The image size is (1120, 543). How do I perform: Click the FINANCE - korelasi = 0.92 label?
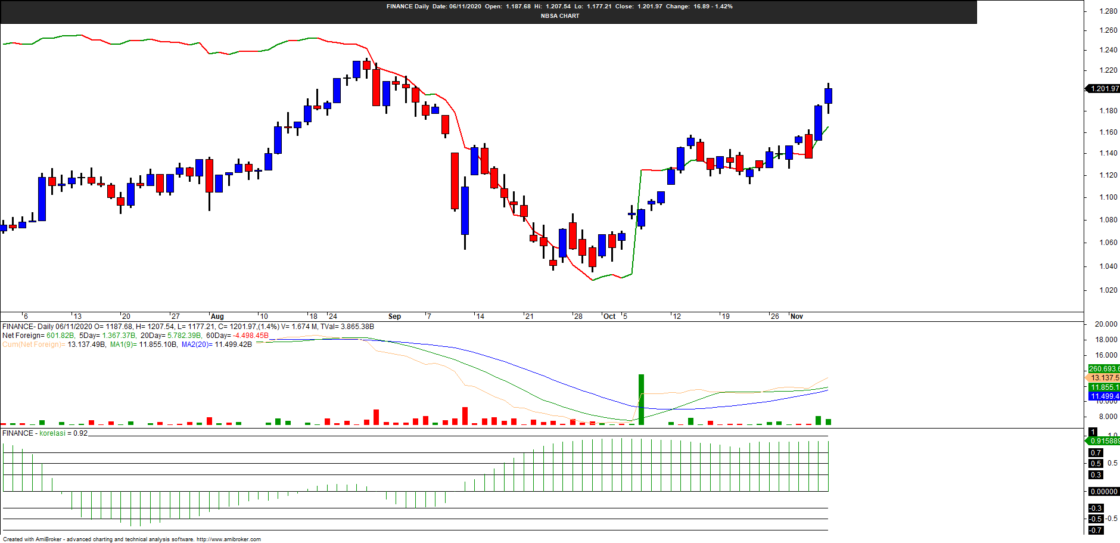(x=44, y=433)
